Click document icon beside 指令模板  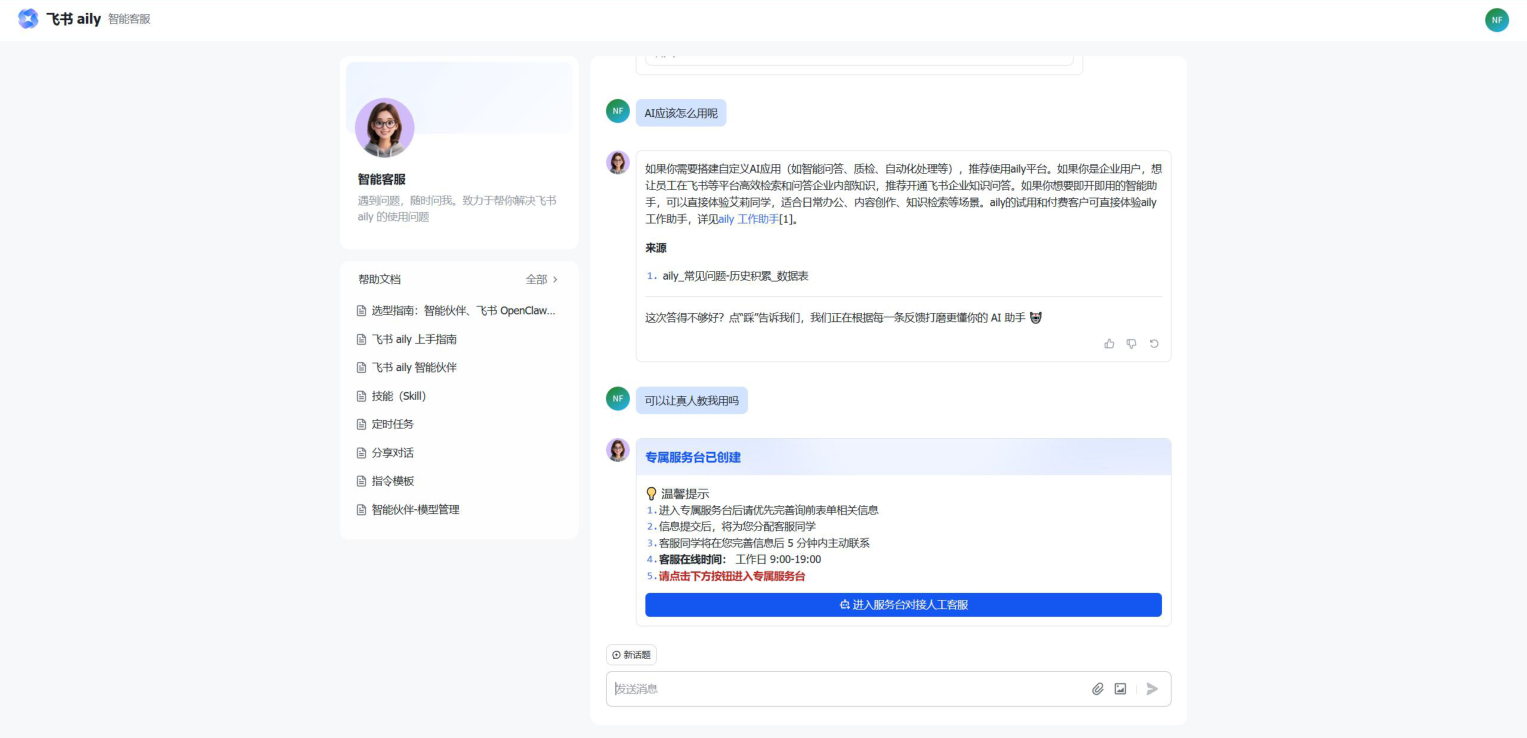(x=362, y=481)
